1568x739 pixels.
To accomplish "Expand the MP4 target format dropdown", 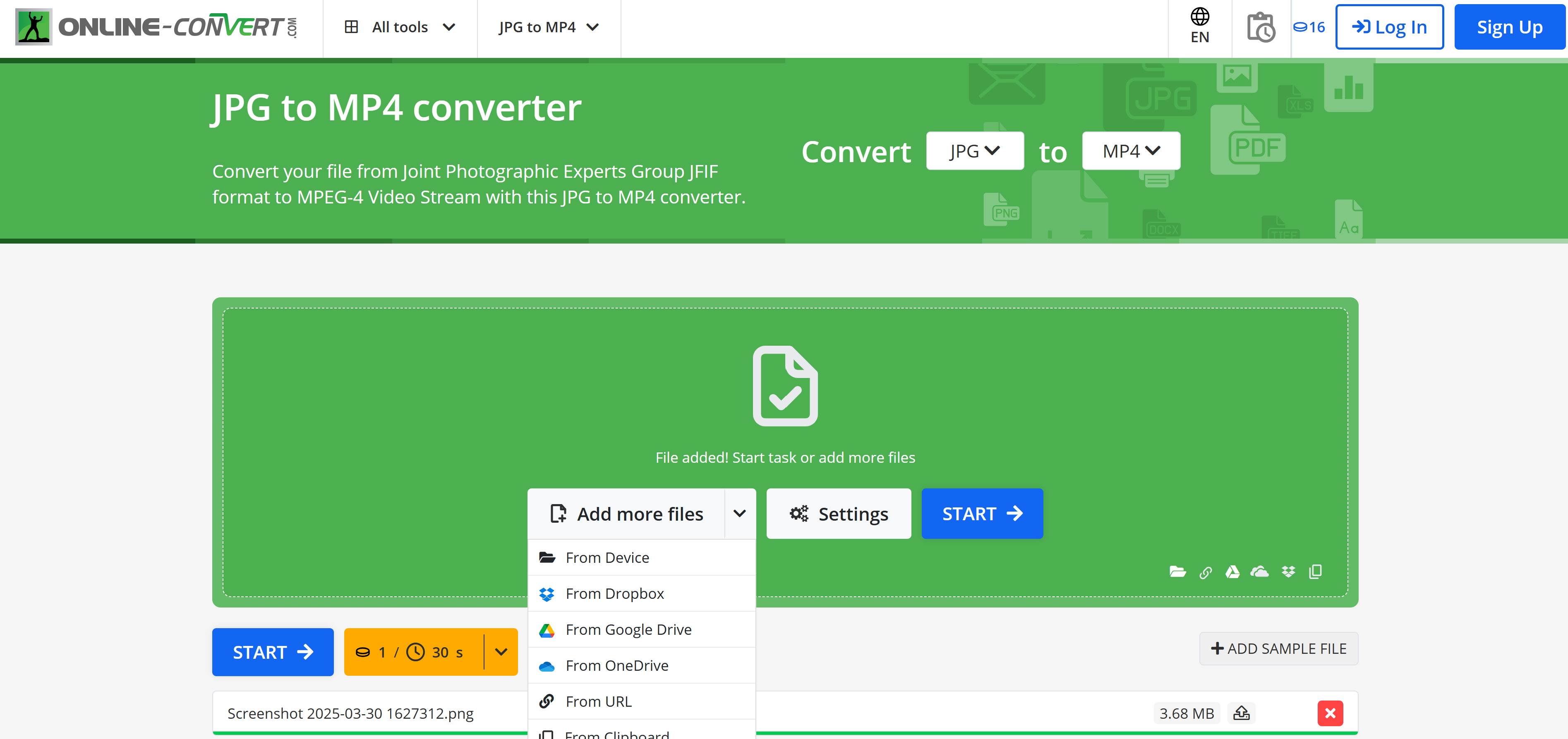I will [1131, 150].
